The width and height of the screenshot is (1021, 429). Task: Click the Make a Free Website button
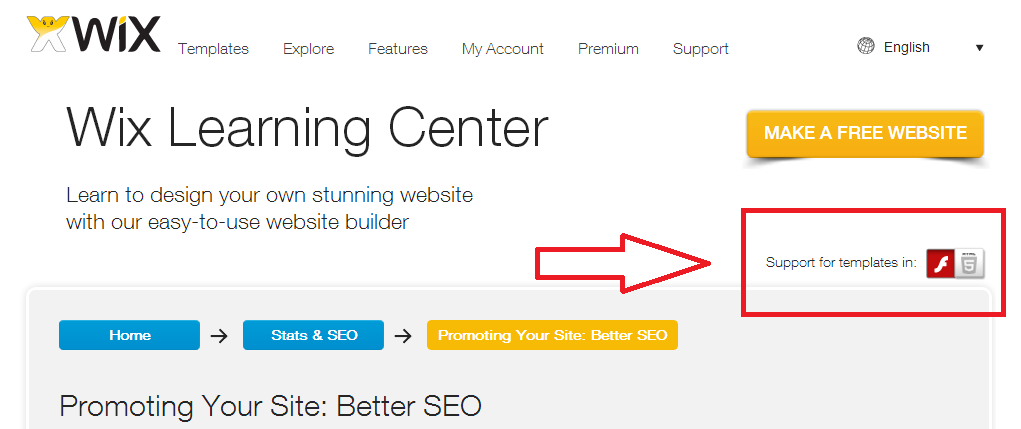tap(865, 133)
